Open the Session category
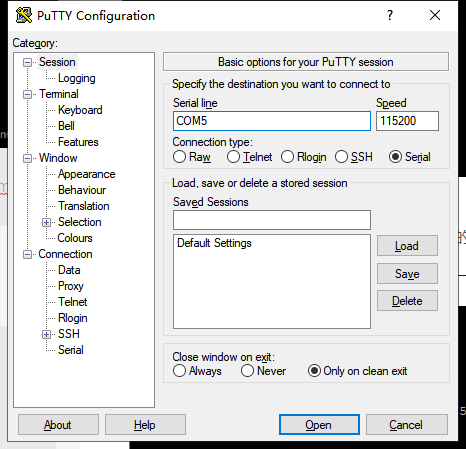The image size is (466, 449). click(x=57, y=62)
